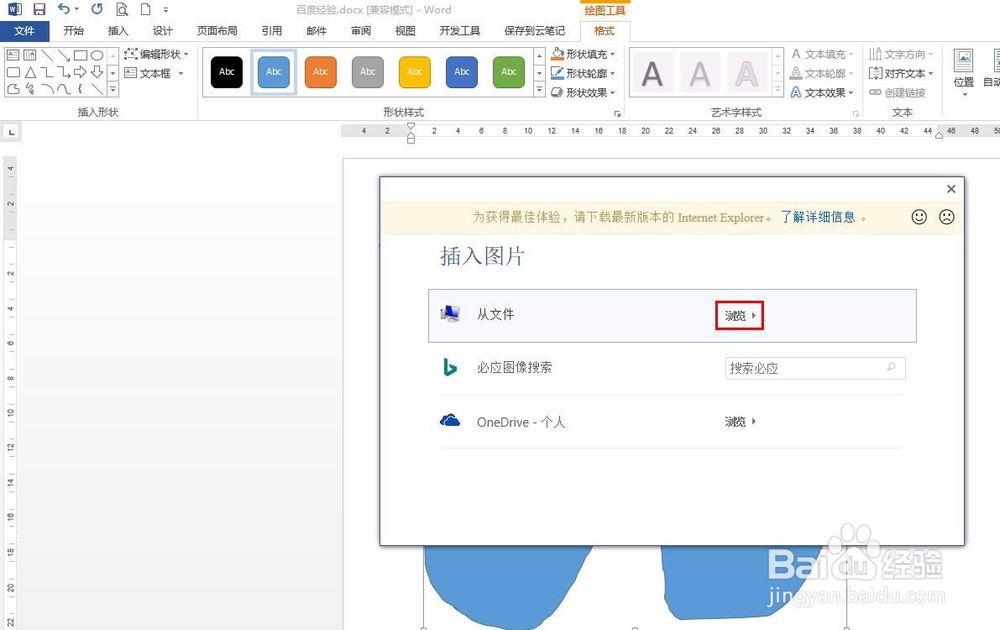
Task: Expand the shapes gallery More button
Action: 113,89
